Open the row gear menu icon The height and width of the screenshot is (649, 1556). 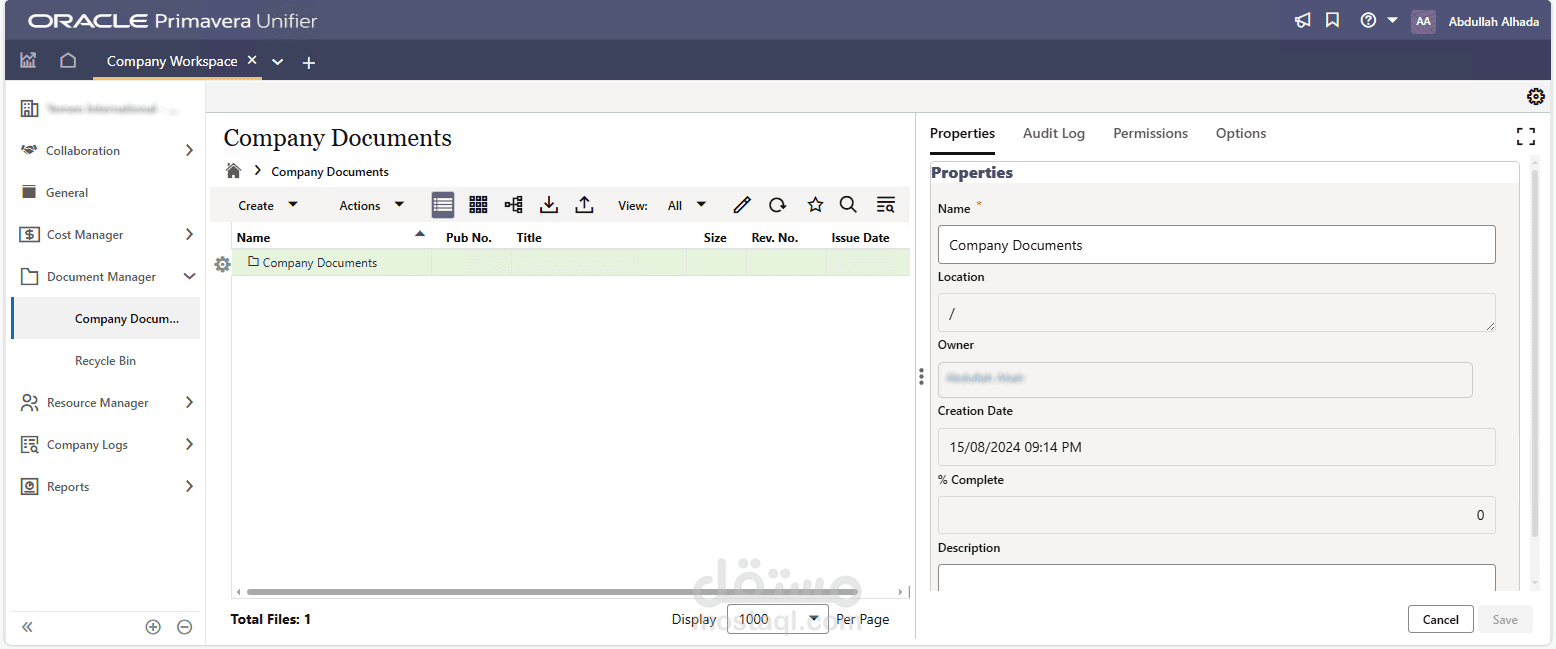(x=222, y=264)
